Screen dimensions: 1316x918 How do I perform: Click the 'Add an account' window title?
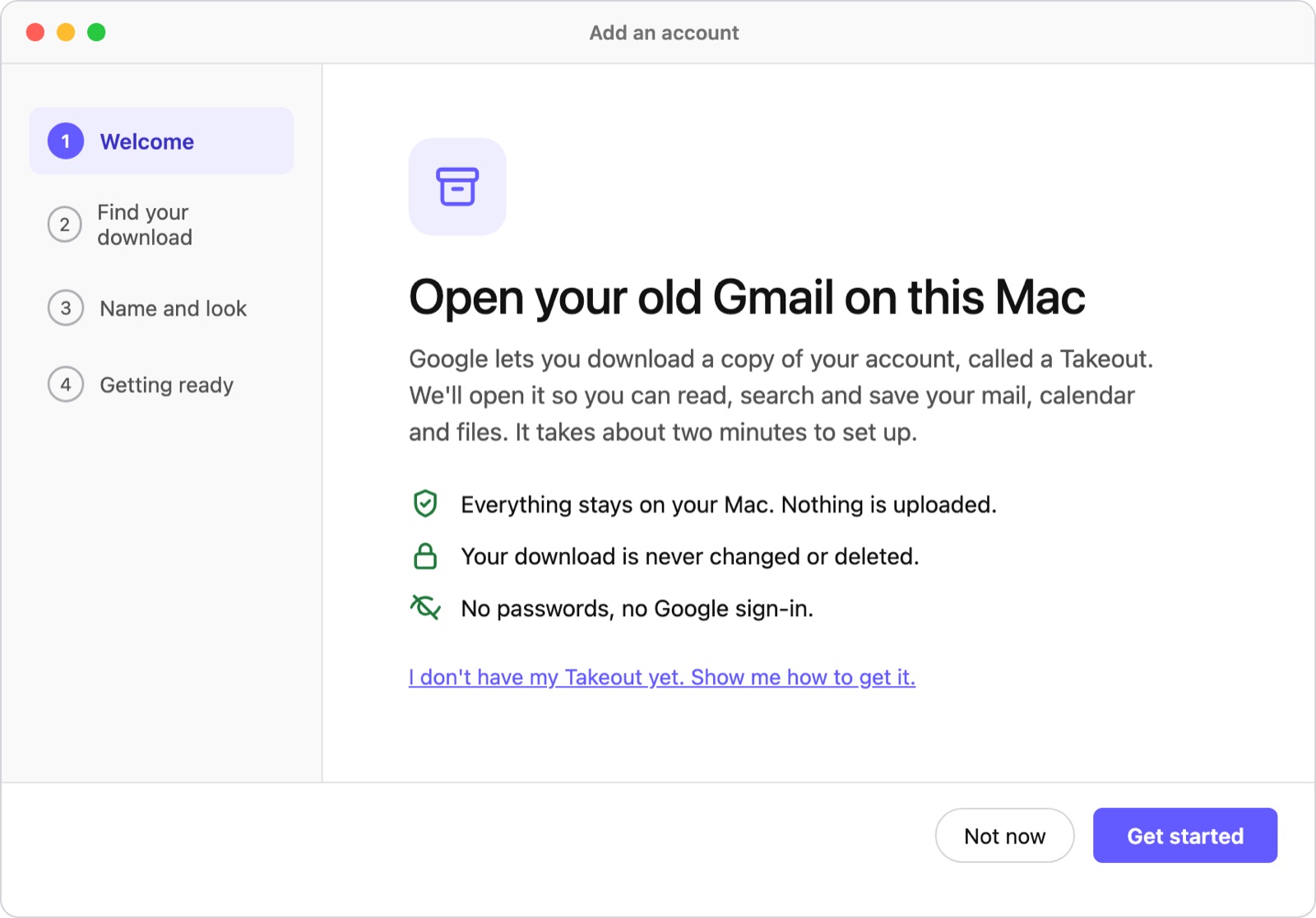click(665, 33)
